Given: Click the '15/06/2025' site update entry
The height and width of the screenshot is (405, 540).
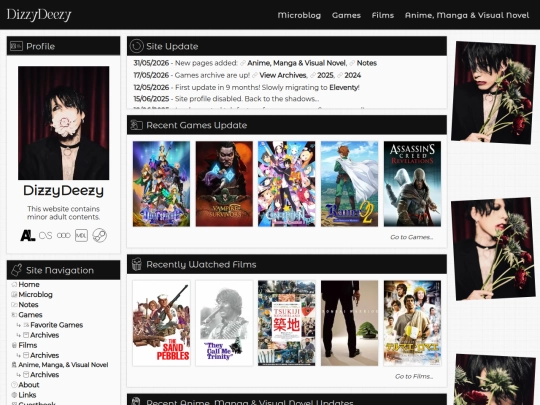Looking at the screenshot, I should click(x=226, y=99).
